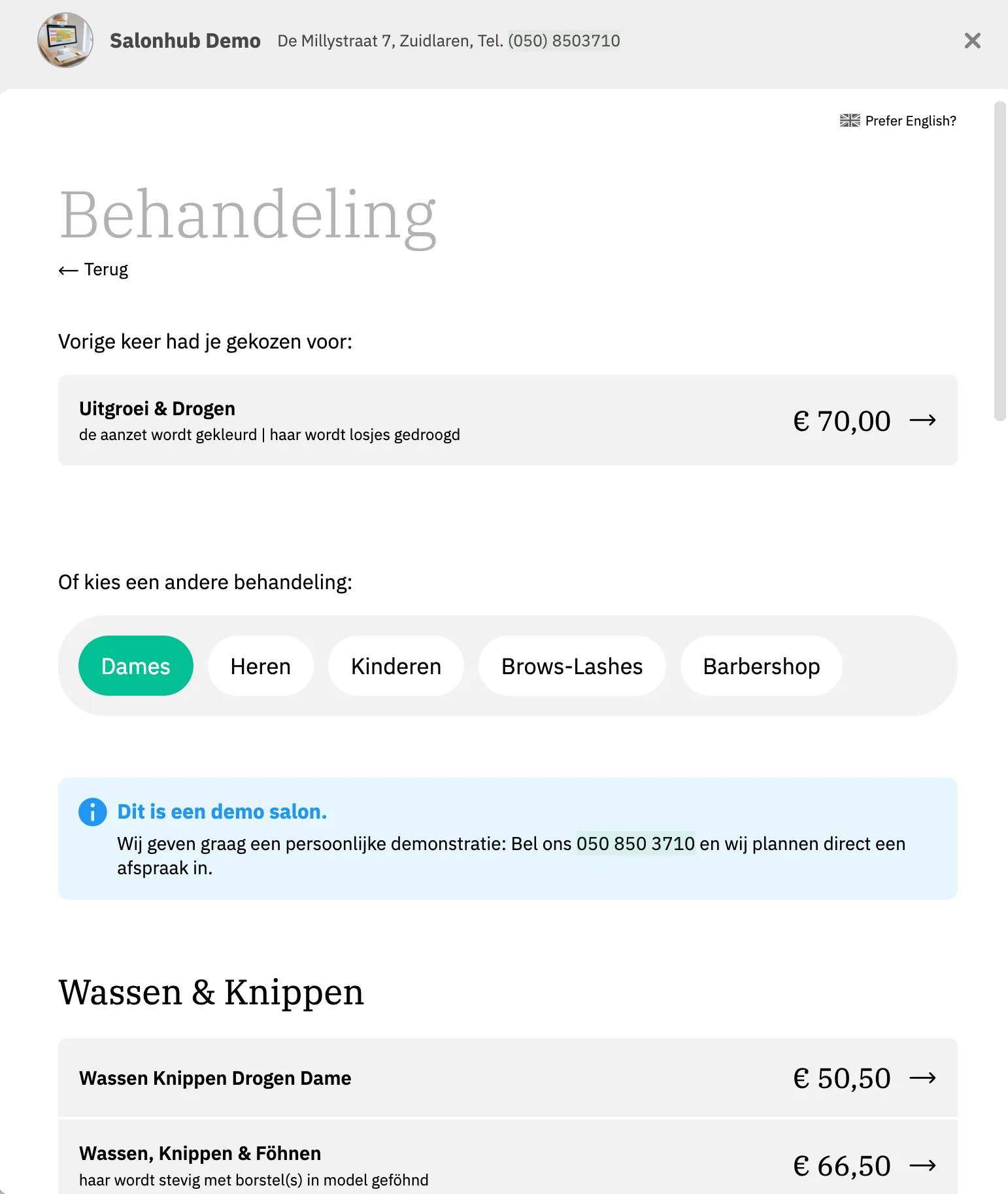Click arrow next to € 50,50
Screen dimensions: 1008x1194
click(x=922, y=1078)
